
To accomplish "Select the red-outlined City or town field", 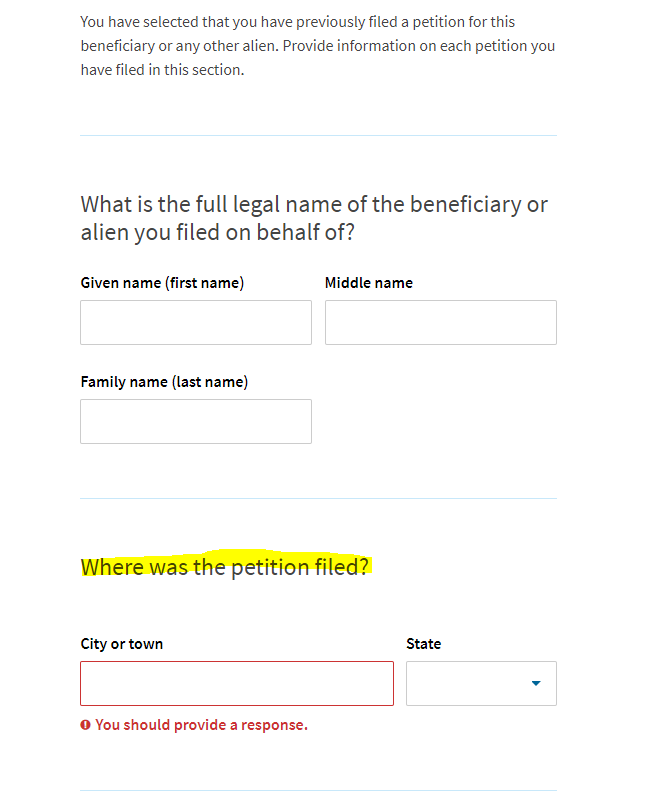I will [x=237, y=683].
